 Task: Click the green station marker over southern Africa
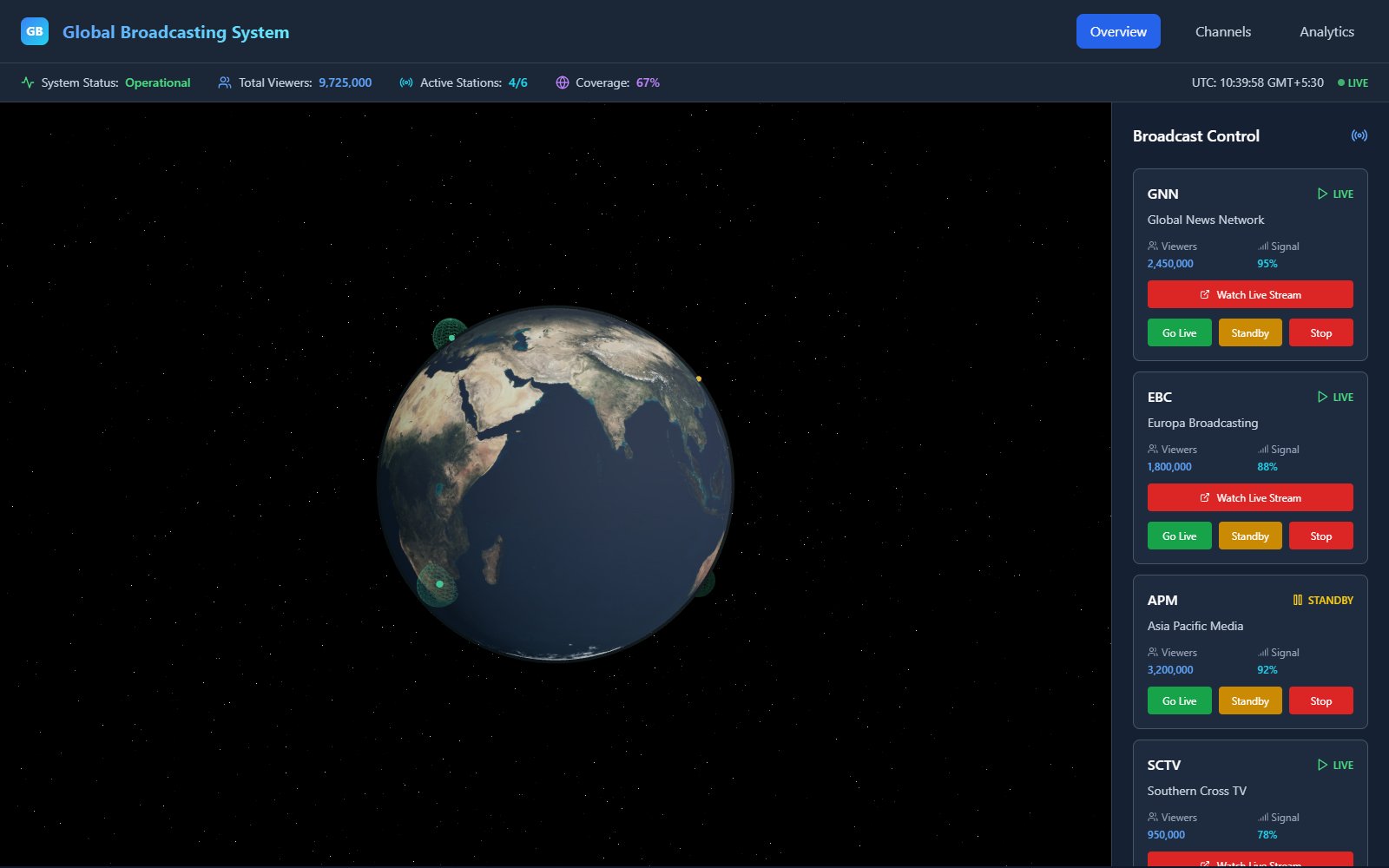click(439, 584)
